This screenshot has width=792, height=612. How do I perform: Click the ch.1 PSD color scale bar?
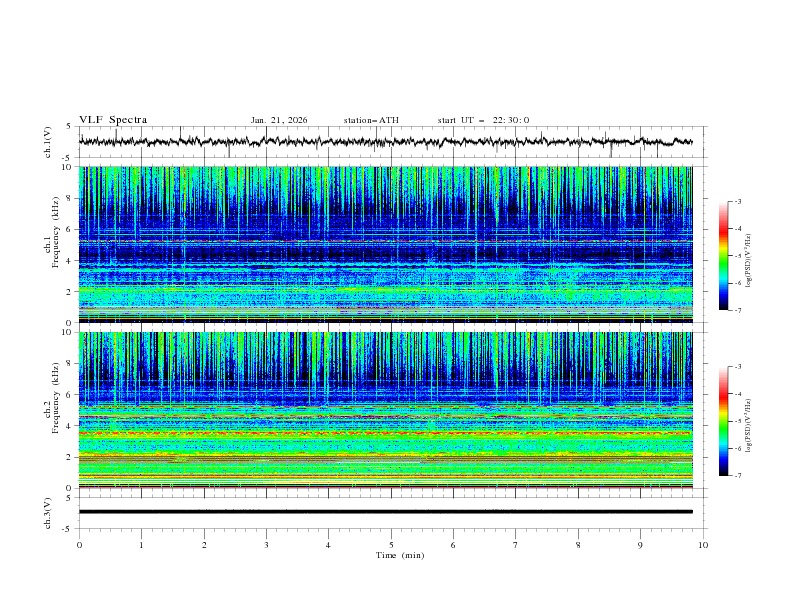[x=724, y=256]
